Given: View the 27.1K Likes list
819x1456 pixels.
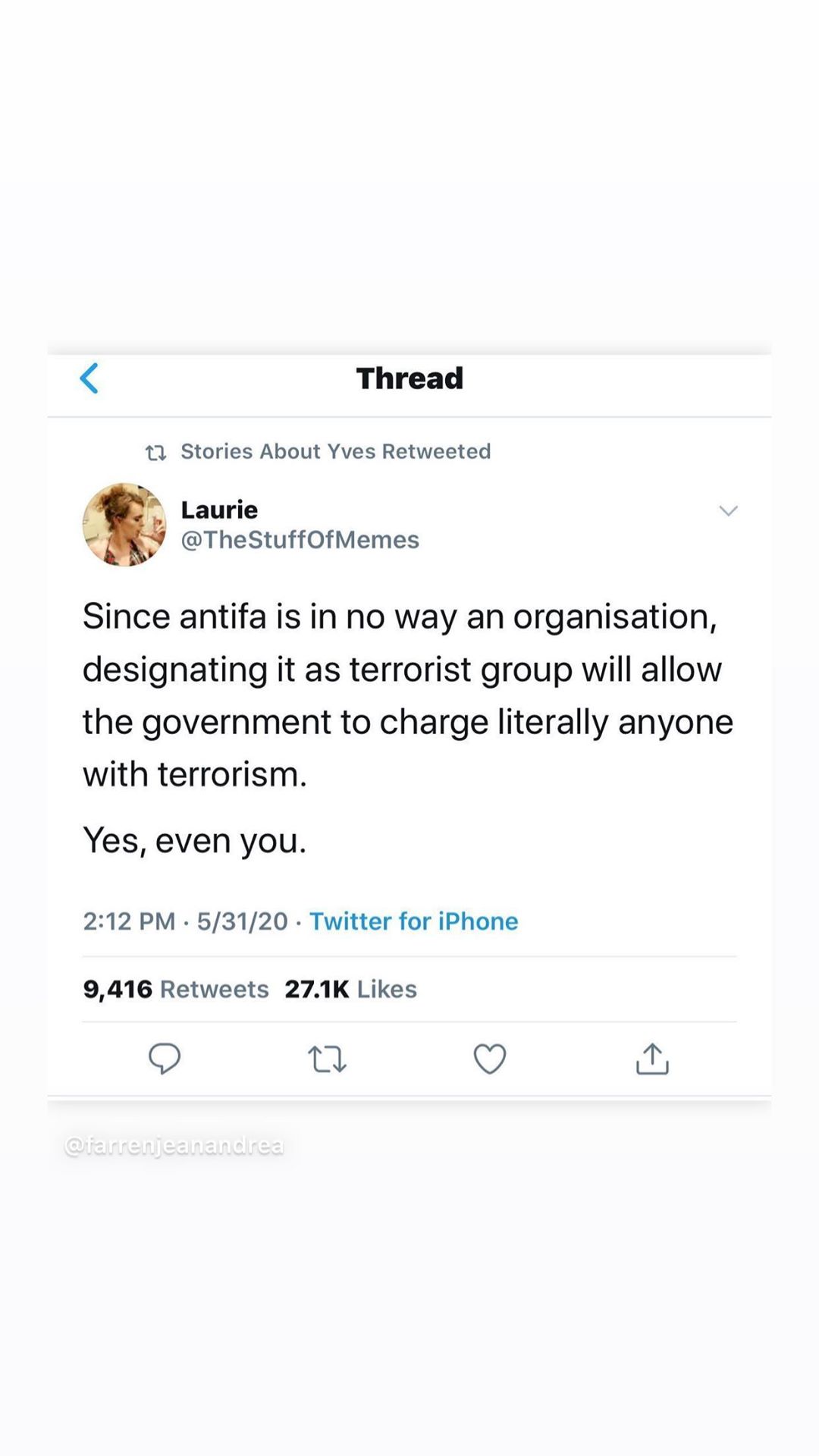Looking at the screenshot, I should 350,989.
